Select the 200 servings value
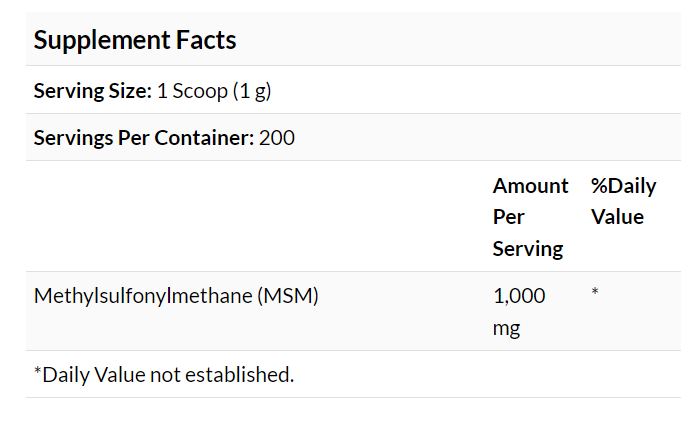Image resolution: width=700 pixels, height=436 pixels. [277, 138]
